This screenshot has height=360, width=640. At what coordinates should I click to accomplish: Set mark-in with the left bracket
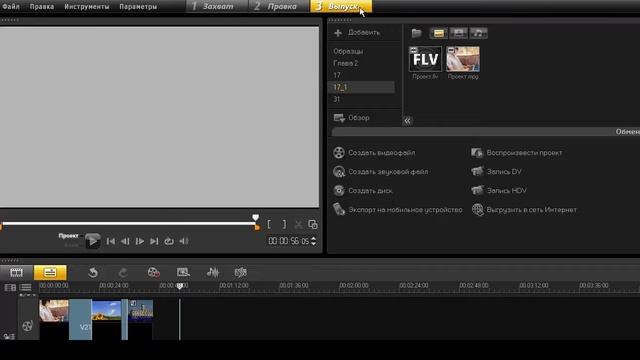tap(269, 224)
